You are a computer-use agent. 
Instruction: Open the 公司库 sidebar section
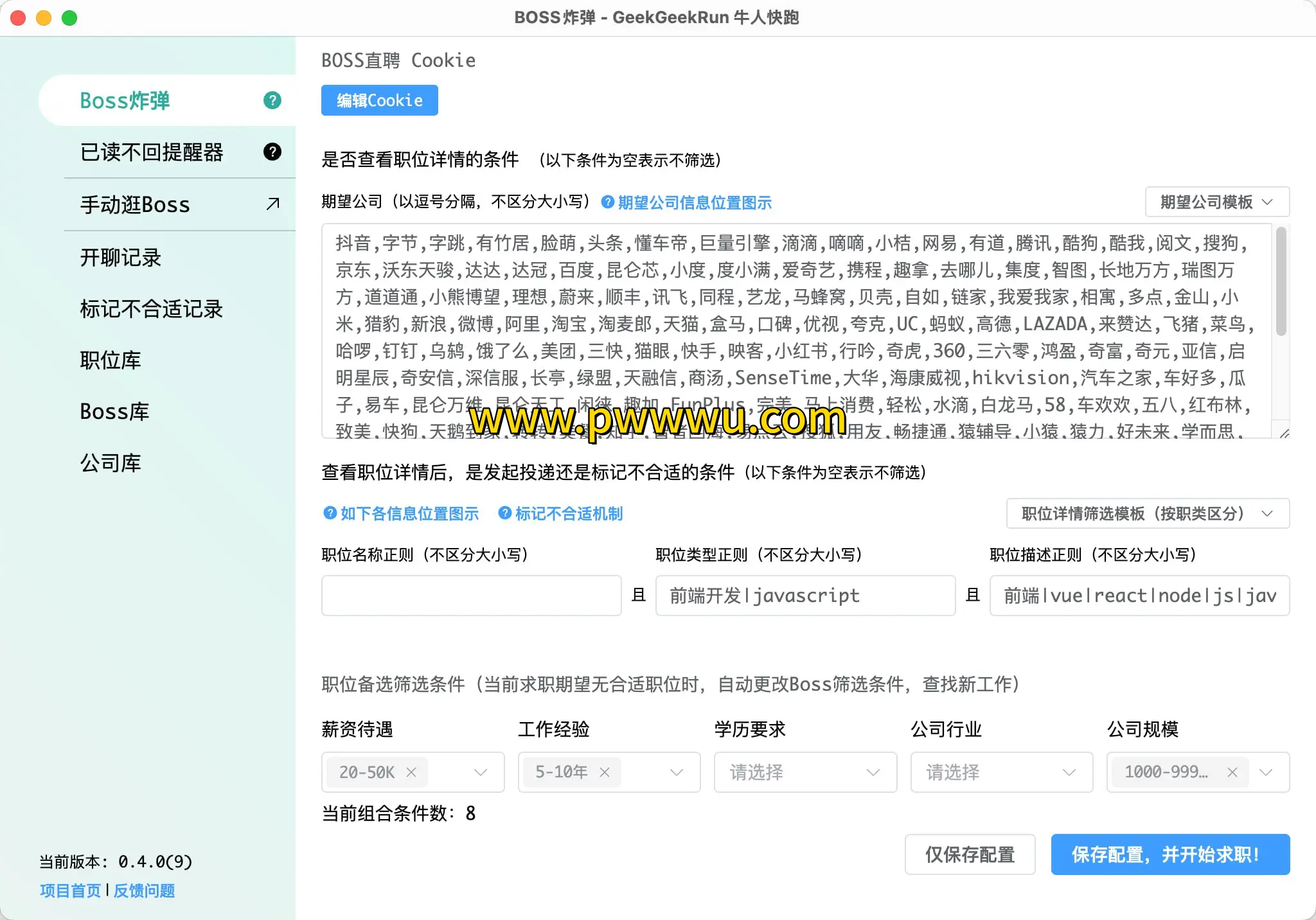111,463
